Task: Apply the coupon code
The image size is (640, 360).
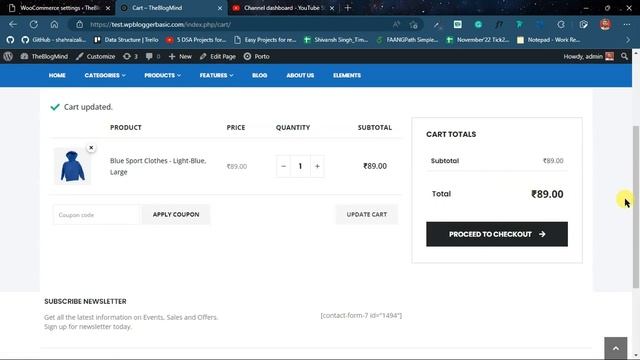Action: 176,215
